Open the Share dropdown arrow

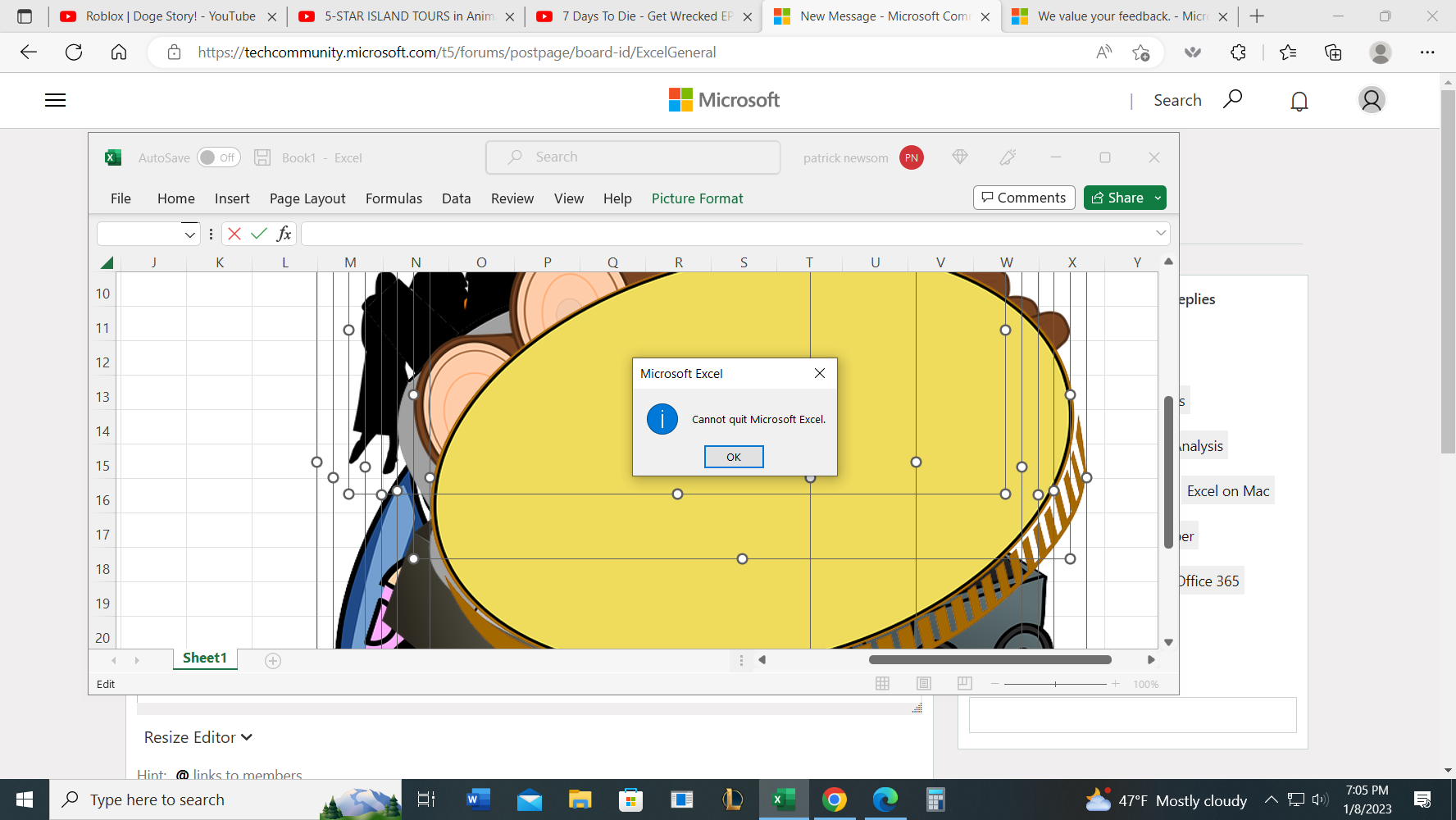click(1158, 198)
